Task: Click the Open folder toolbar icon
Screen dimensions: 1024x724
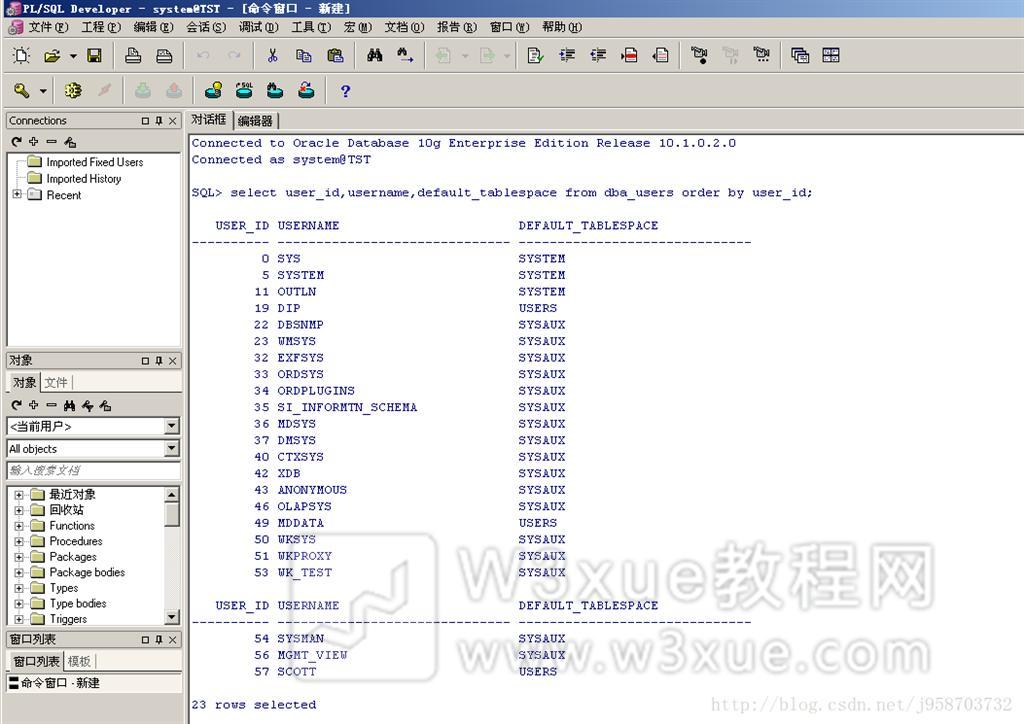Action: click(52, 55)
